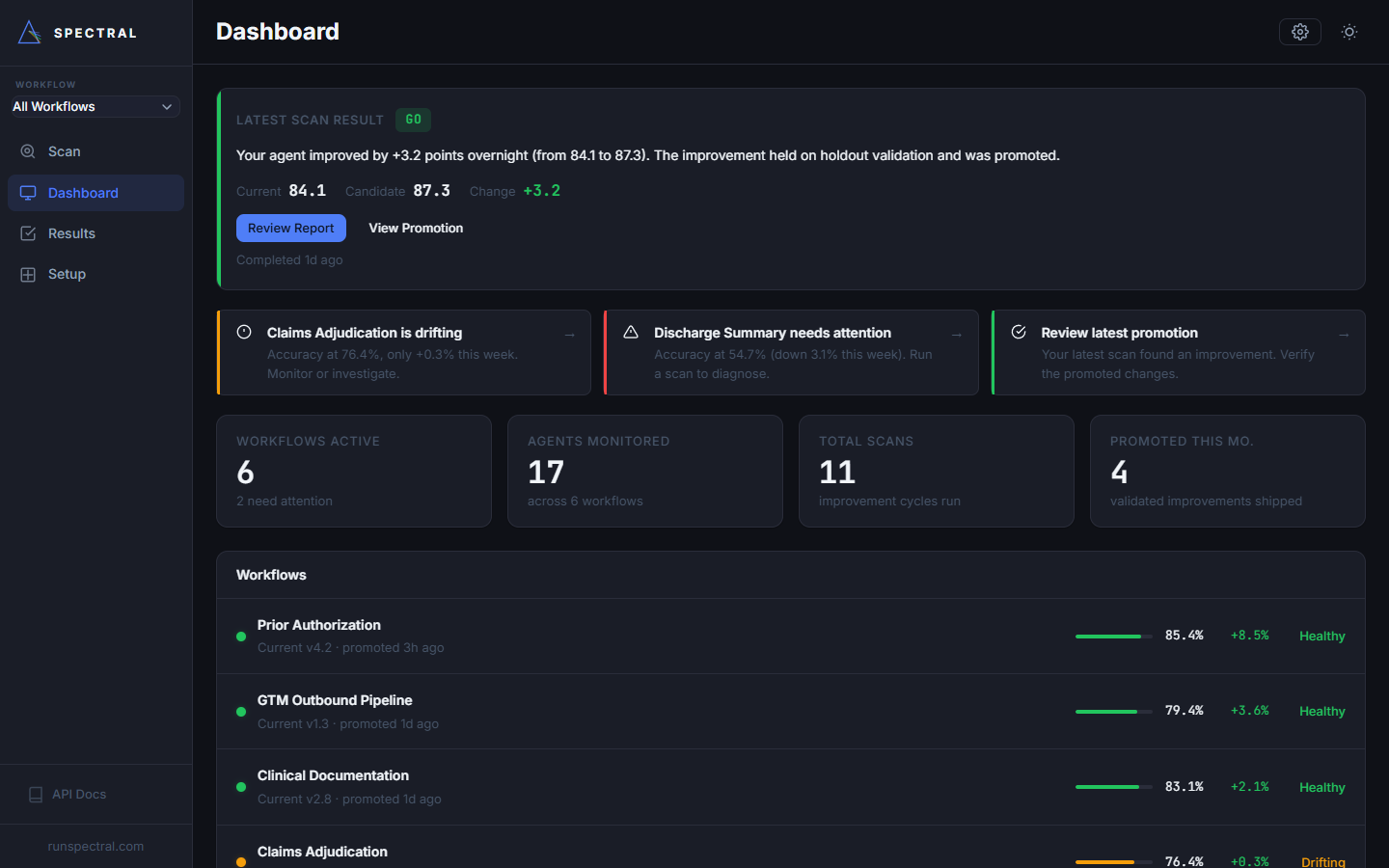Image resolution: width=1389 pixels, height=868 pixels.
Task: Click the green GO badge
Action: coord(413,120)
